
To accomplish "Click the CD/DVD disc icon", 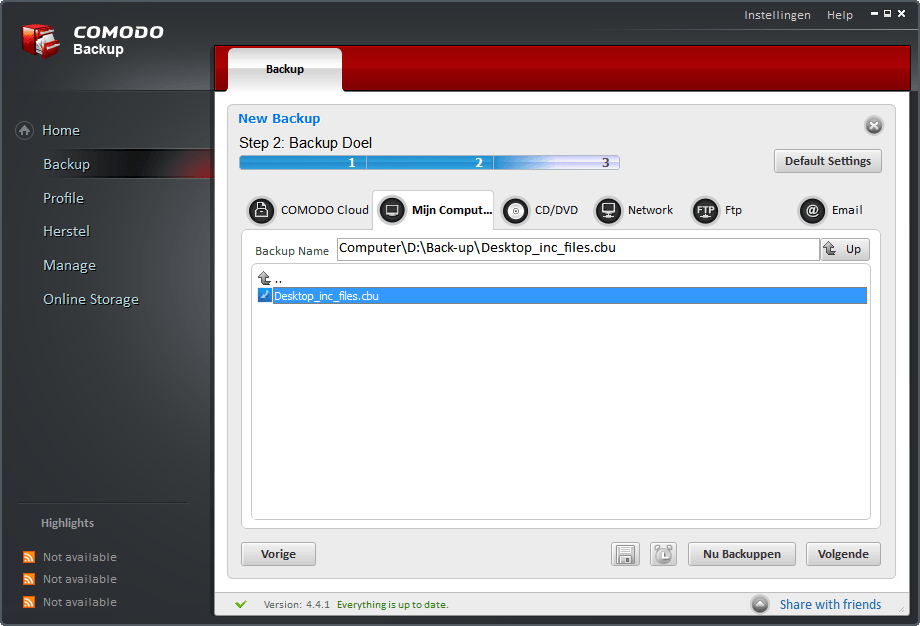I will coord(516,211).
